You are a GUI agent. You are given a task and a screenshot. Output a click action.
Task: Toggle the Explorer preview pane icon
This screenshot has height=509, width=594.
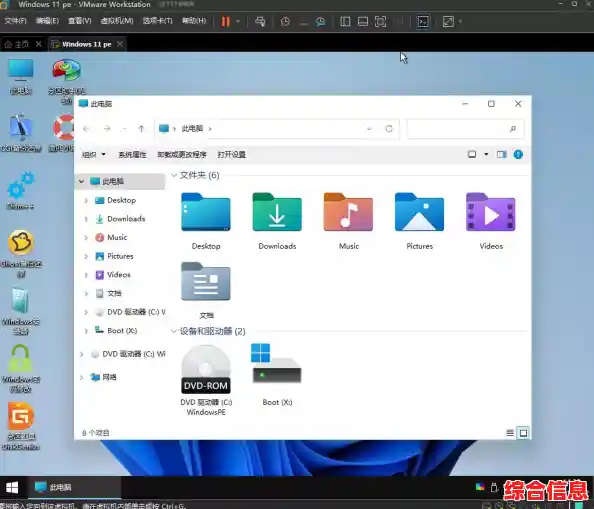point(502,154)
